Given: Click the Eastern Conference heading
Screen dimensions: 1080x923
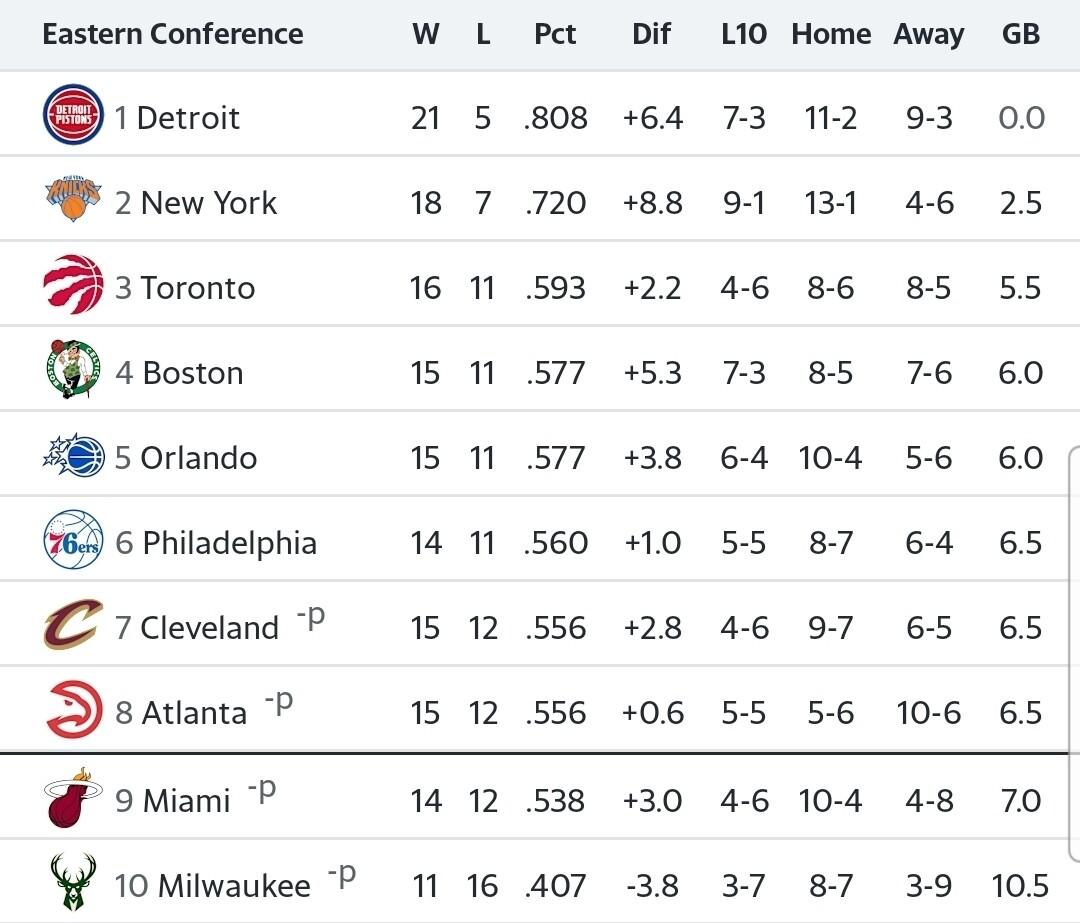Looking at the screenshot, I should (173, 34).
